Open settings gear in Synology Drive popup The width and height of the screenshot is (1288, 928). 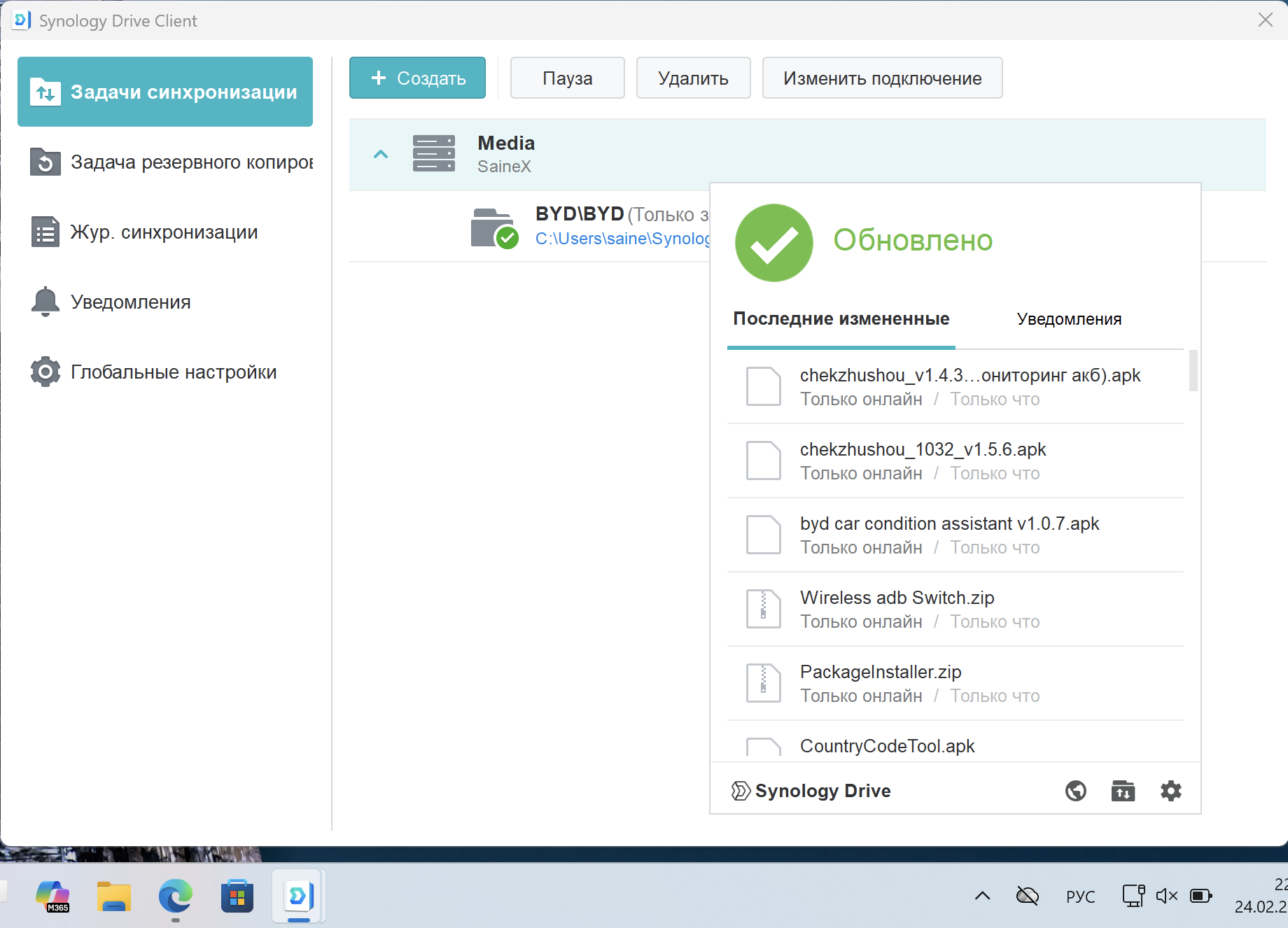click(1170, 791)
